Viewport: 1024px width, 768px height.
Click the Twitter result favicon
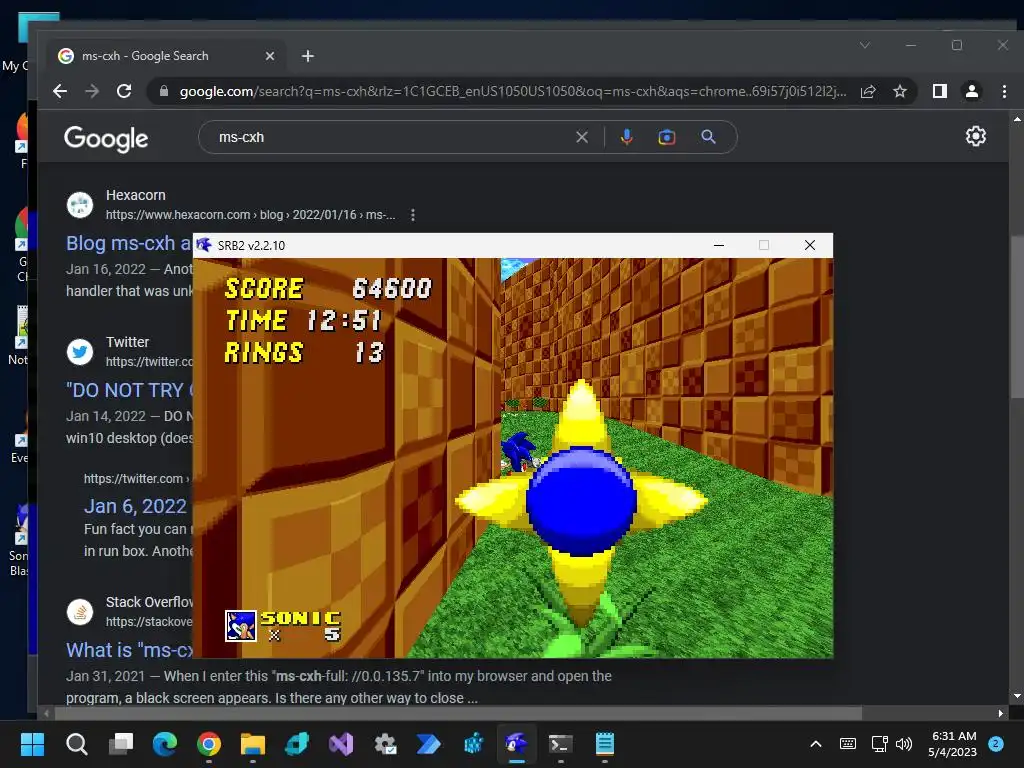pos(80,351)
